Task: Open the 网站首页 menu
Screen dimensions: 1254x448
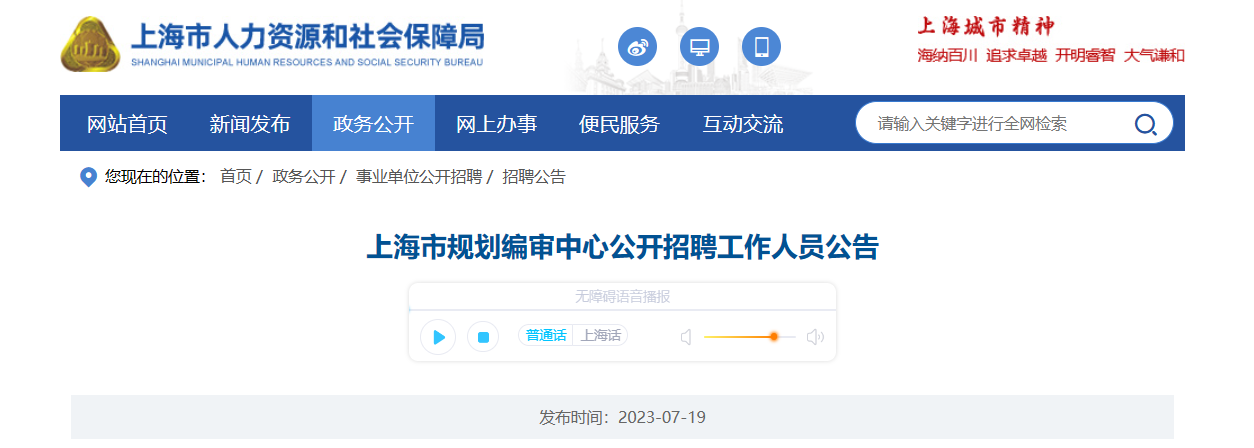Action: click(127, 124)
